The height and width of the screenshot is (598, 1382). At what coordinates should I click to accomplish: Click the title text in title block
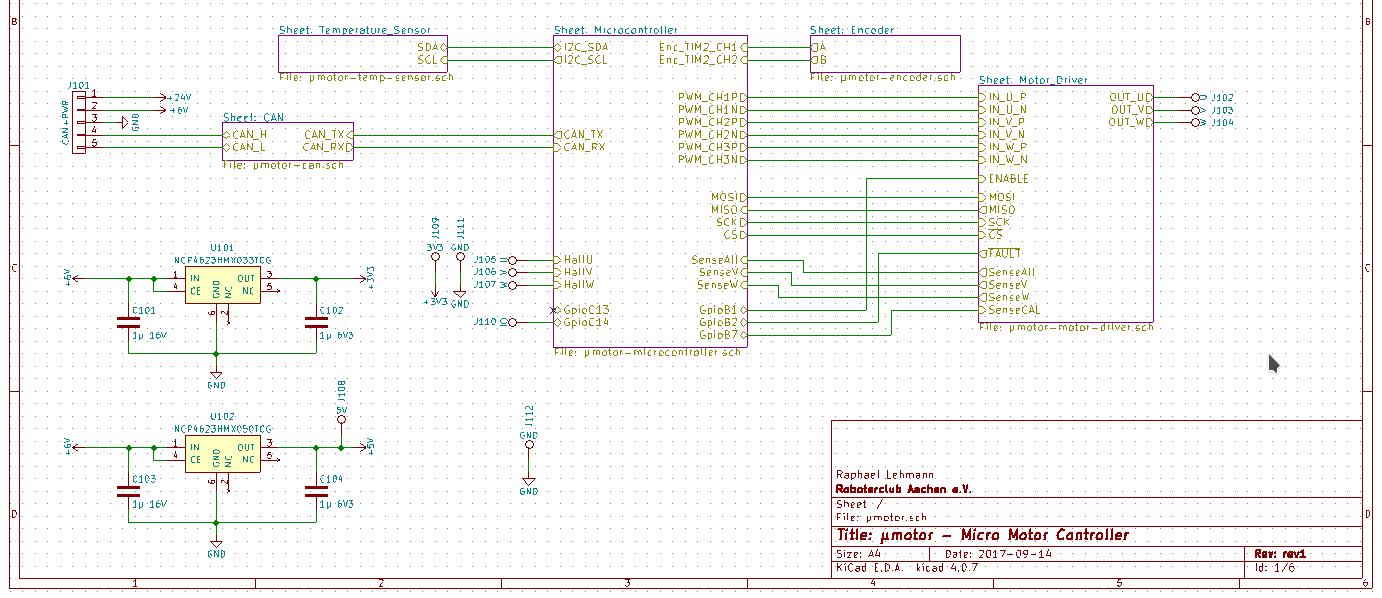982,535
